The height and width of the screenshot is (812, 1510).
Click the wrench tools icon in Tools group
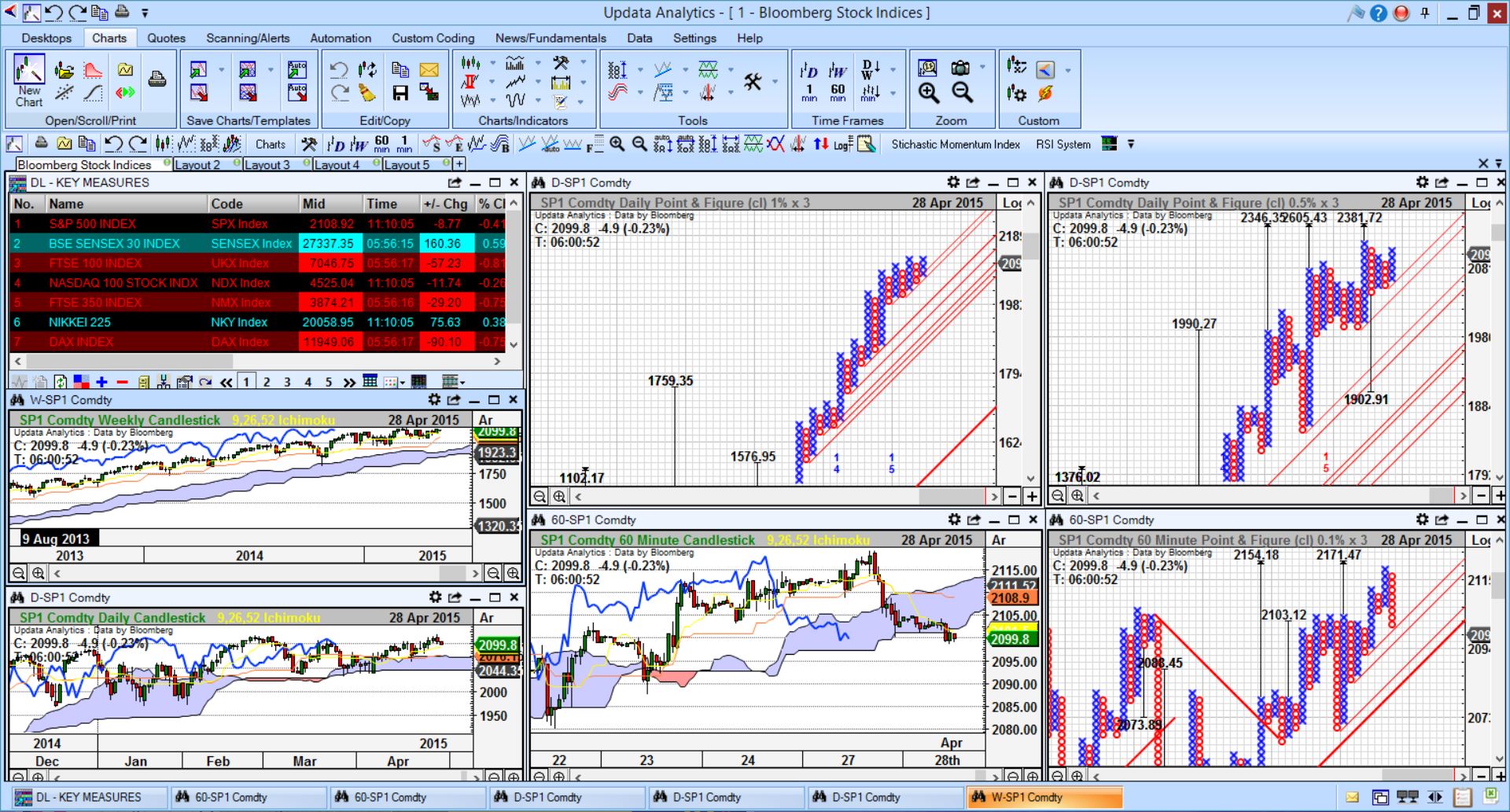pyautogui.click(x=753, y=81)
